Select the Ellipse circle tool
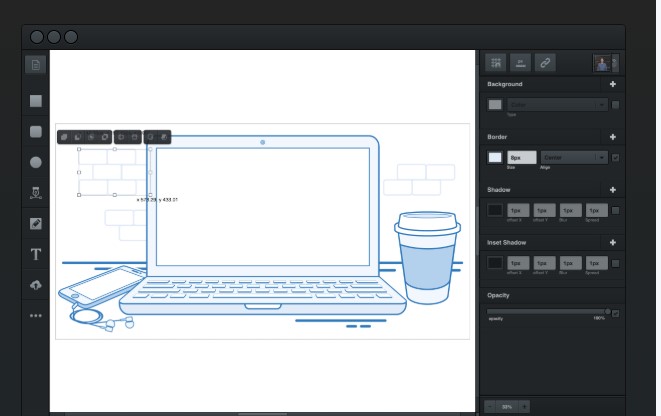Screen dimensions: 661x416 tap(36, 162)
